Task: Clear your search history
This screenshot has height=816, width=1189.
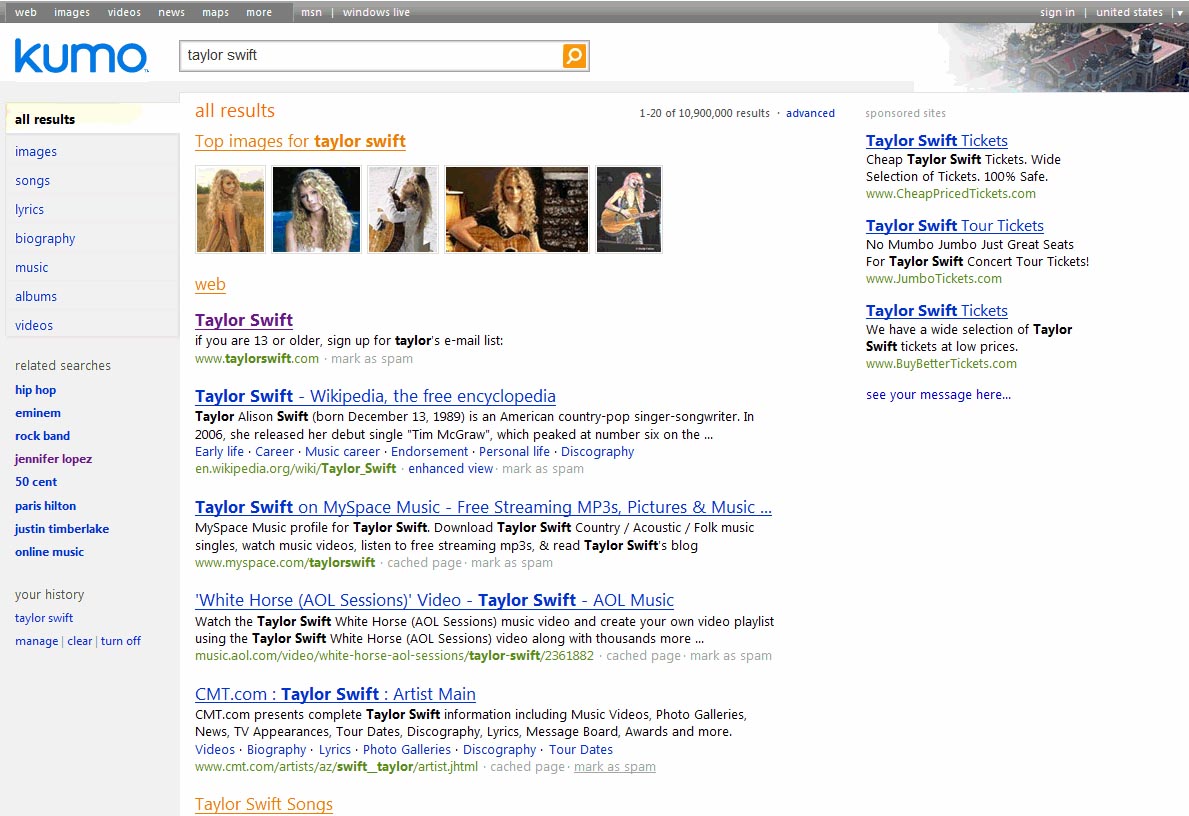Action: click(x=80, y=641)
